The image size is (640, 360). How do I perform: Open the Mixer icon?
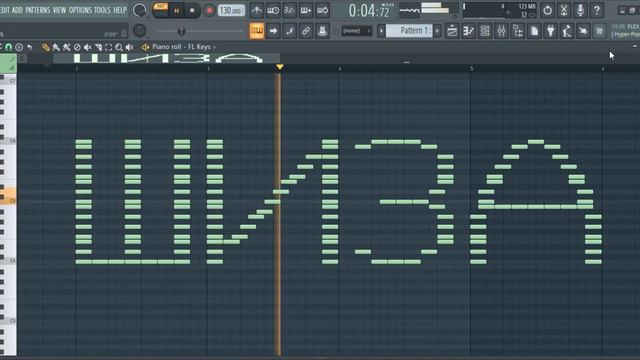(x=501, y=31)
